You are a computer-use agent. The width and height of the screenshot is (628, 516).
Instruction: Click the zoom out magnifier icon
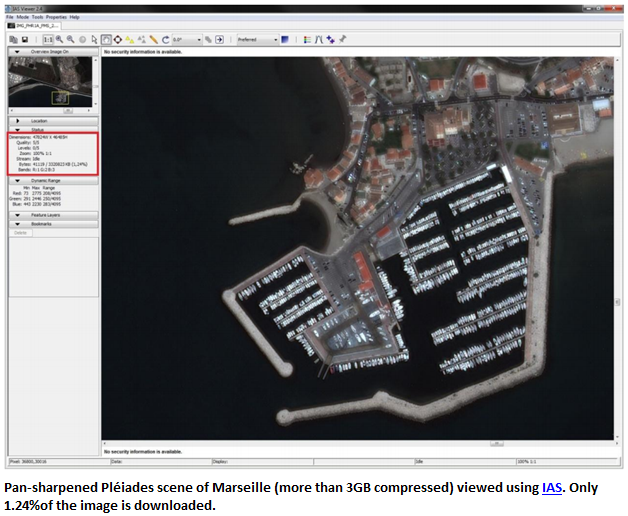(71, 39)
